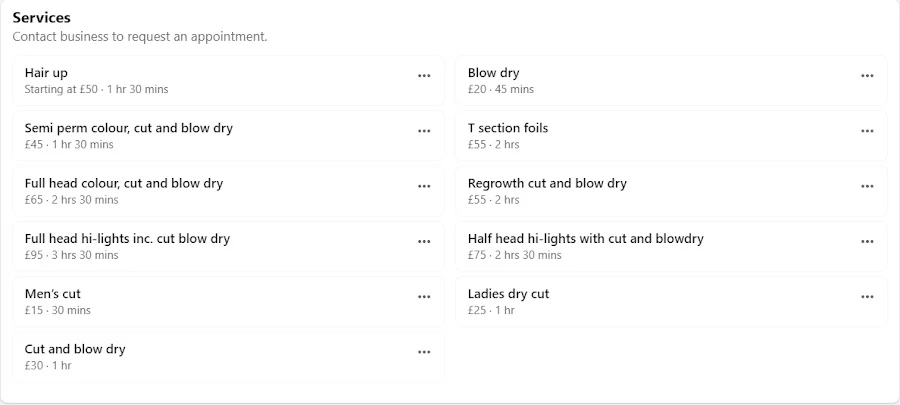Open ellipsis menu for Ladies dry cut
This screenshot has width=900, height=405.
click(x=867, y=297)
